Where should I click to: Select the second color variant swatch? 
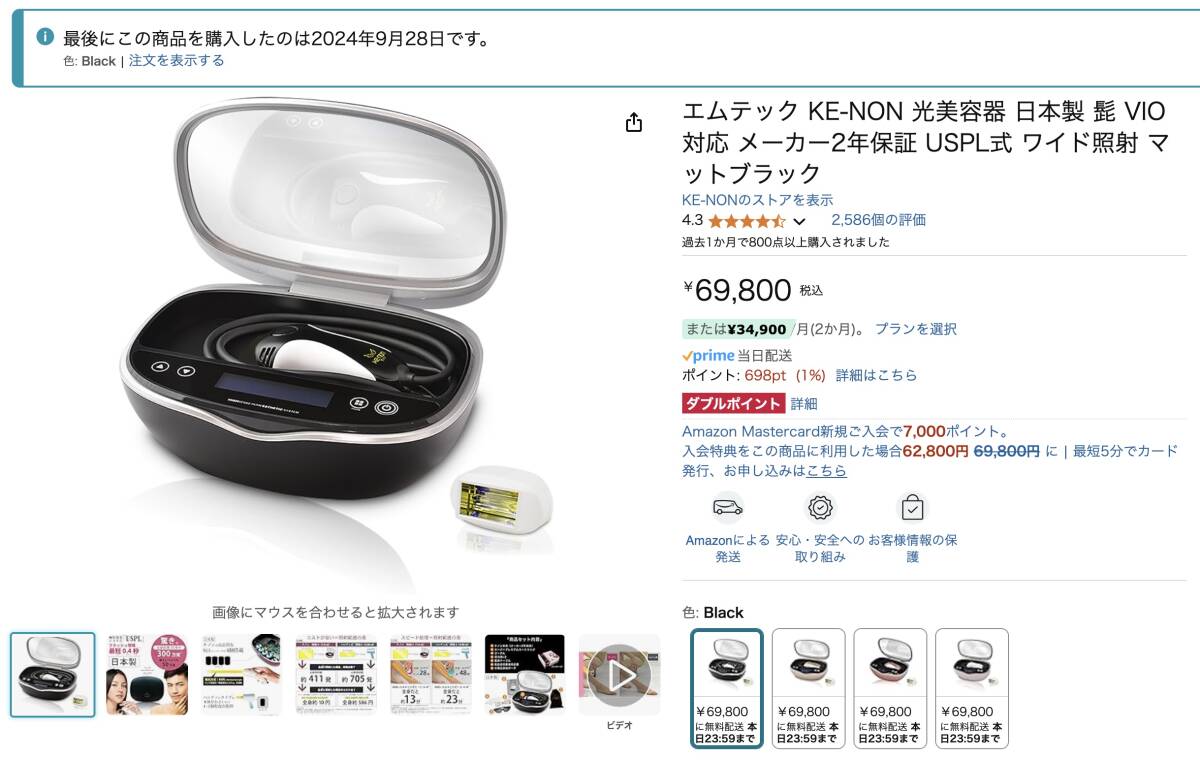pos(808,688)
